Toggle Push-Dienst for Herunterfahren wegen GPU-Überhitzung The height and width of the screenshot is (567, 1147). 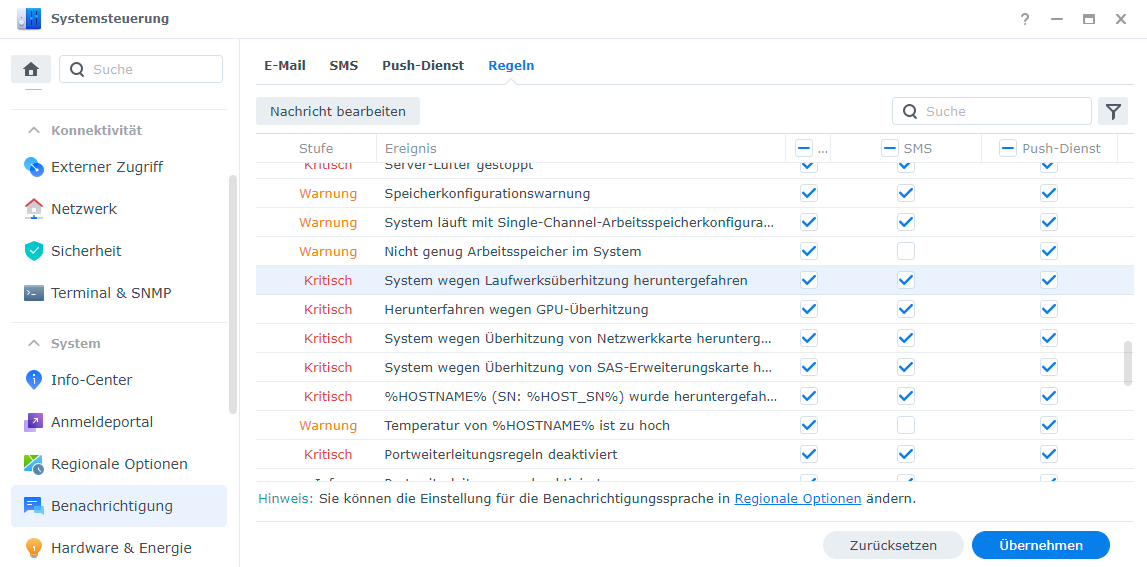coord(1048,309)
